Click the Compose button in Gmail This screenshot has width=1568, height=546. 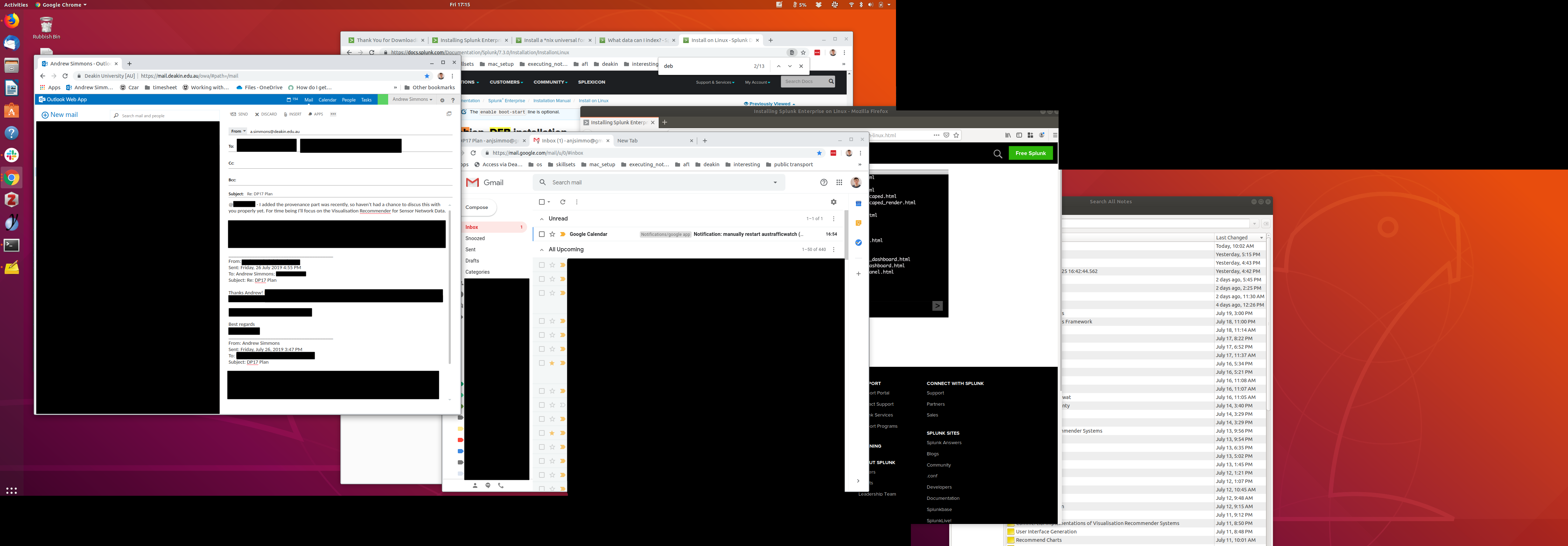[477, 208]
